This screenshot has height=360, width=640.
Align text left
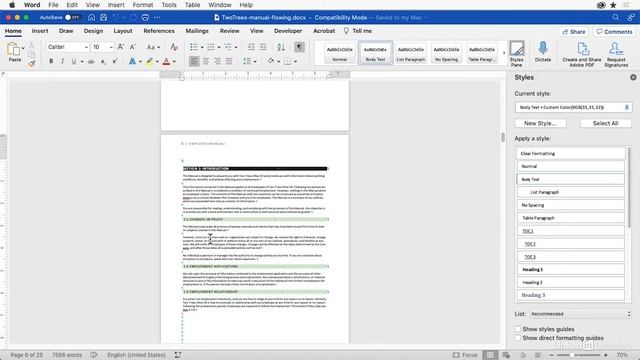tap(194, 61)
